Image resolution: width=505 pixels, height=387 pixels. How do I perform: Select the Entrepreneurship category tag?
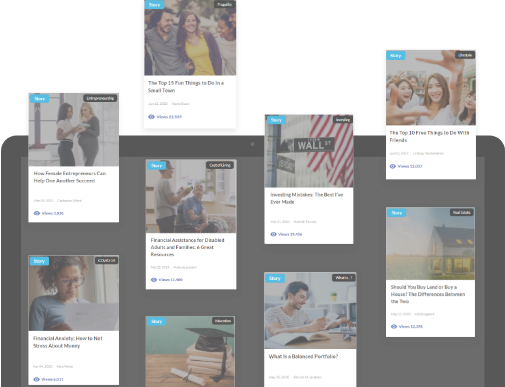coord(100,98)
